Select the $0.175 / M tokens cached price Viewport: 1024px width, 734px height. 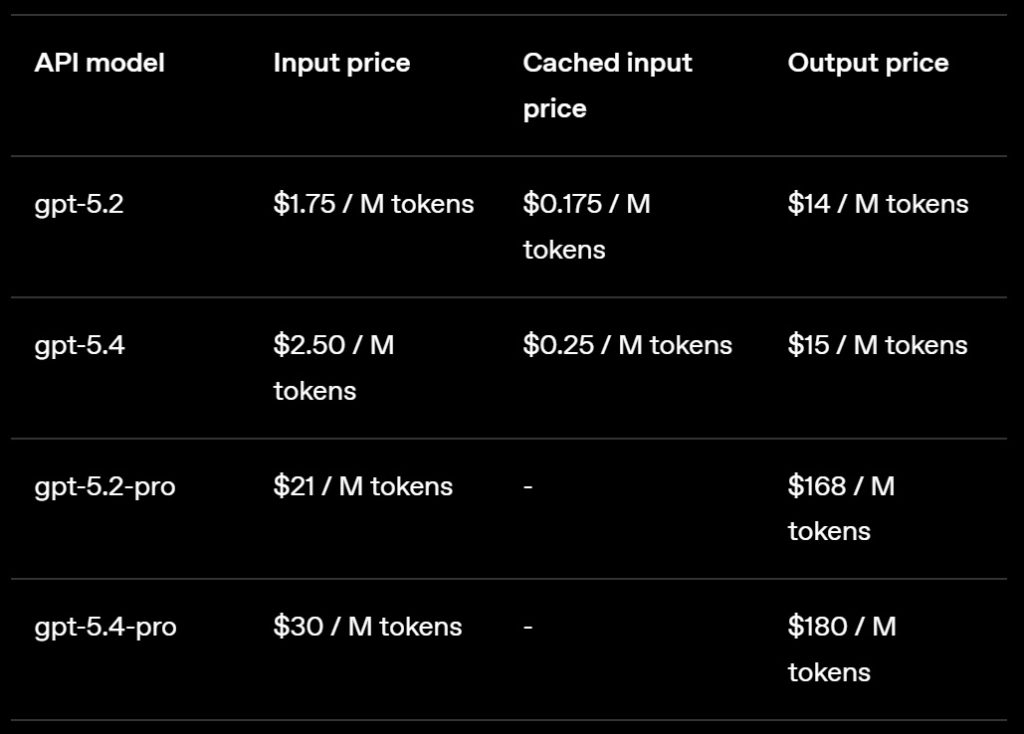coord(586,226)
